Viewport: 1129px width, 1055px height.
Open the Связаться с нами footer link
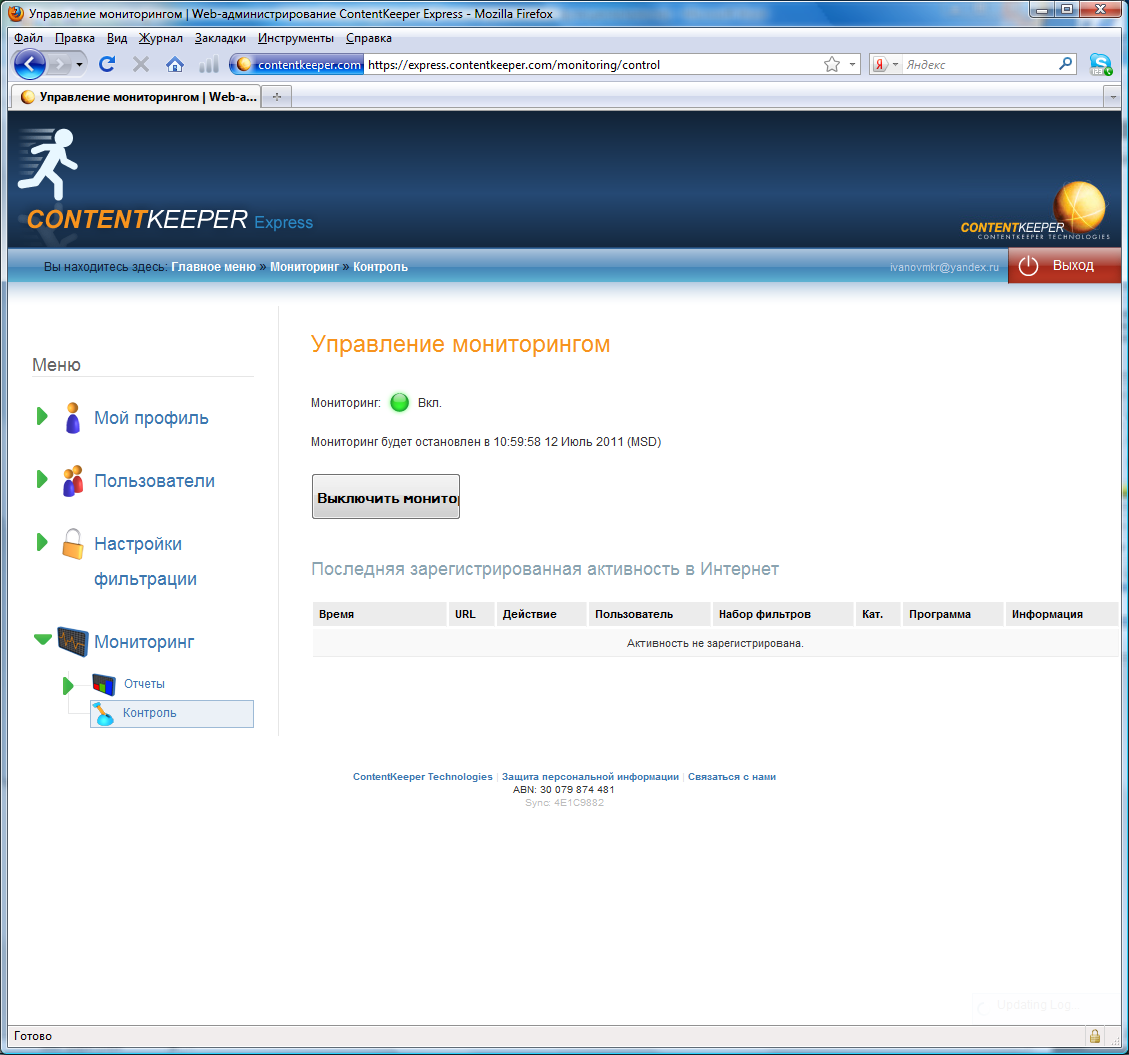(732, 777)
